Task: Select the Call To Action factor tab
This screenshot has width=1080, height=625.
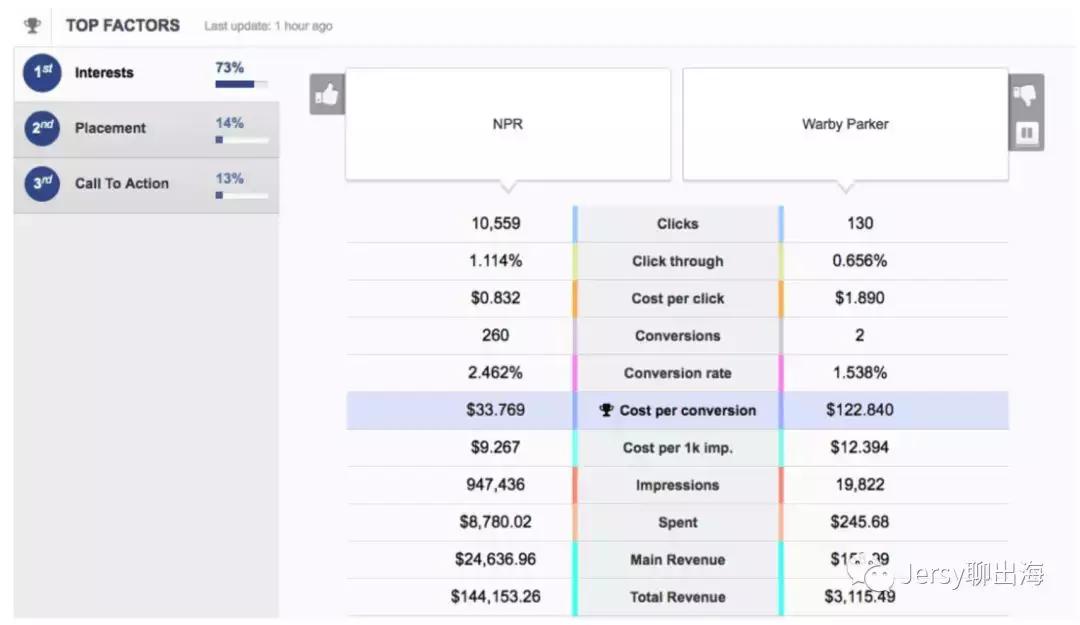Action: pos(146,185)
